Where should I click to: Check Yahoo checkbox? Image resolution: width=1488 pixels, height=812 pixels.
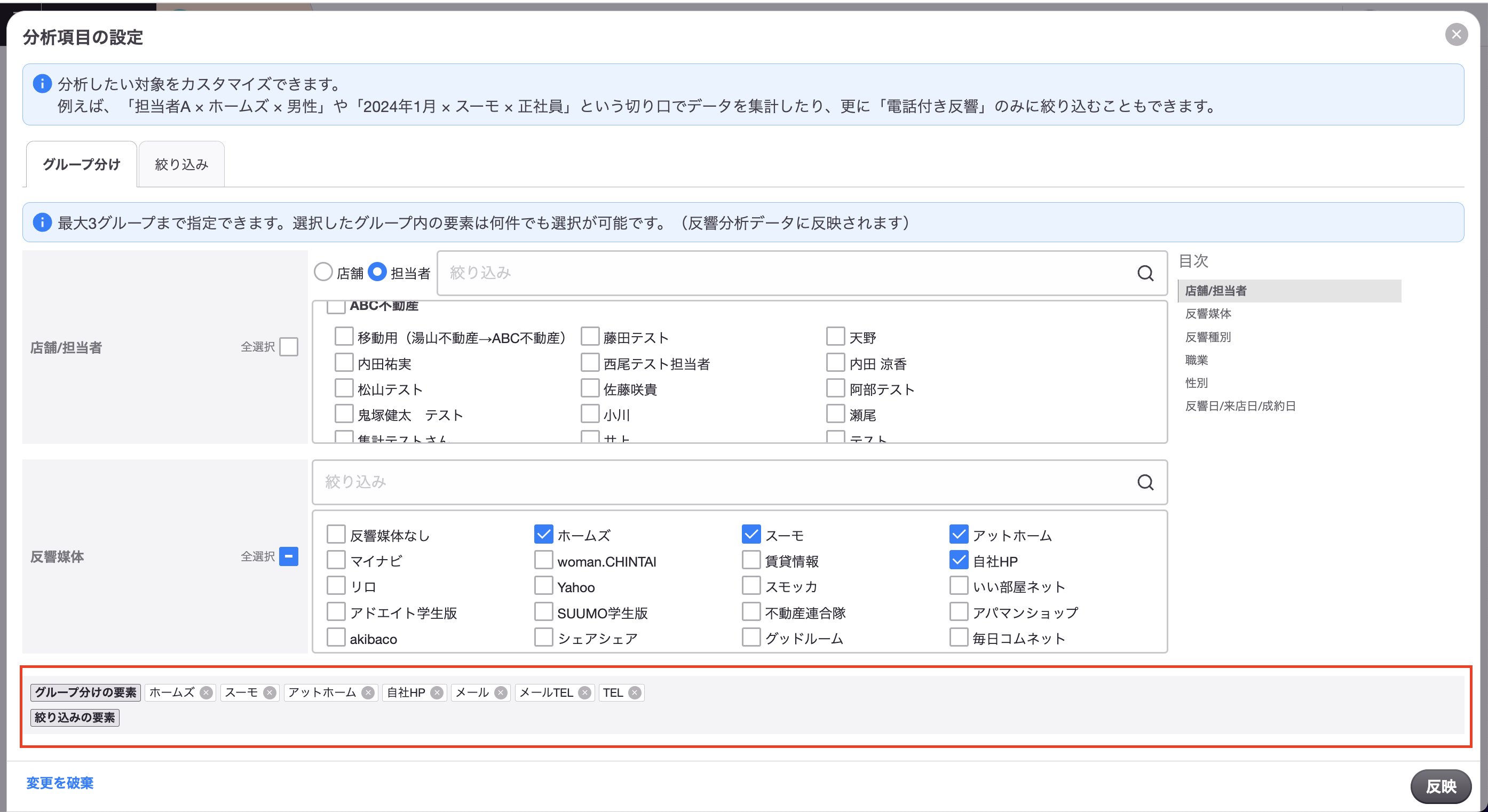pyautogui.click(x=543, y=586)
